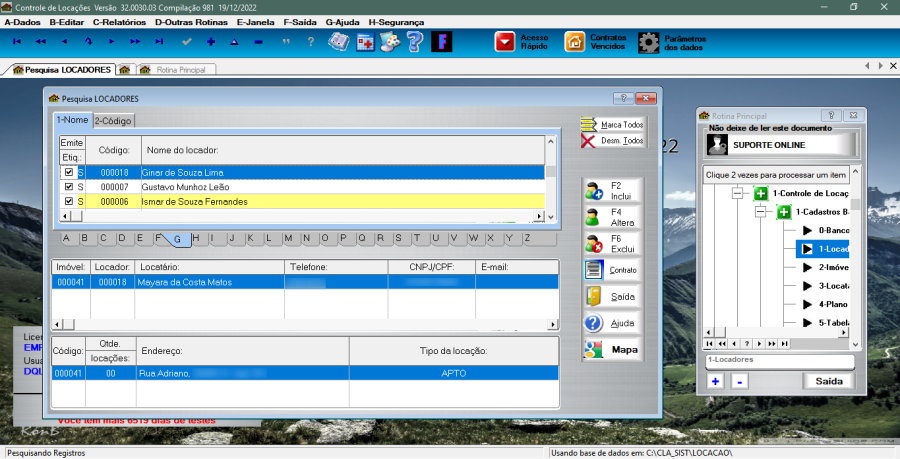This screenshot has height=459, width=900.
Task: Click Marca Todos to check all
Action: pyautogui.click(x=612, y=124)
